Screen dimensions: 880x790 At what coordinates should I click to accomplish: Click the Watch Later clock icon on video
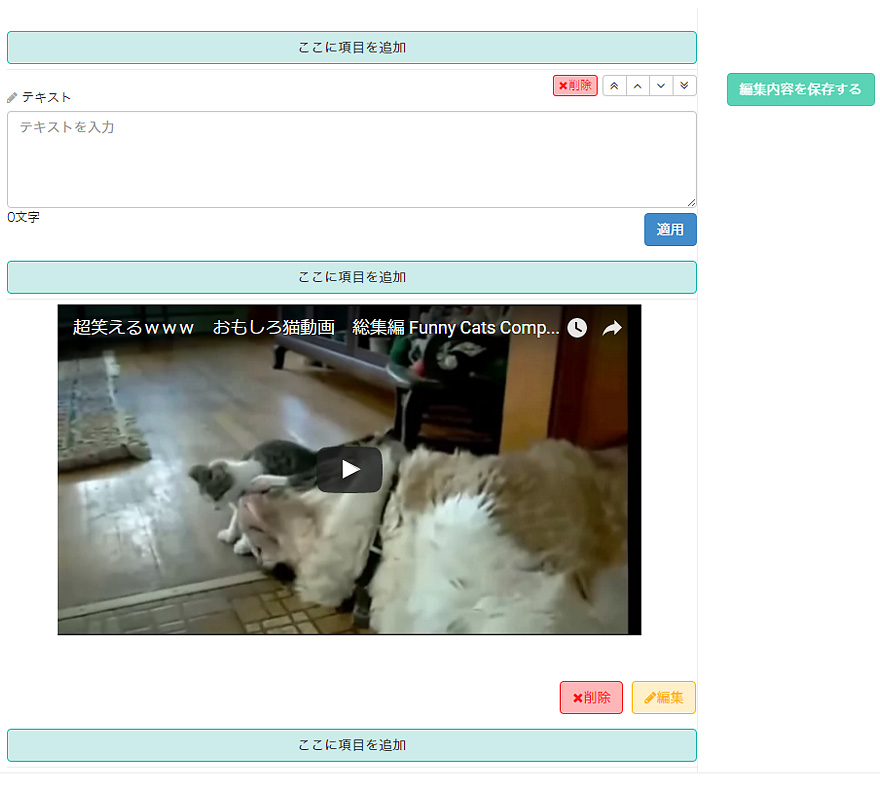[x=577, y=328]
